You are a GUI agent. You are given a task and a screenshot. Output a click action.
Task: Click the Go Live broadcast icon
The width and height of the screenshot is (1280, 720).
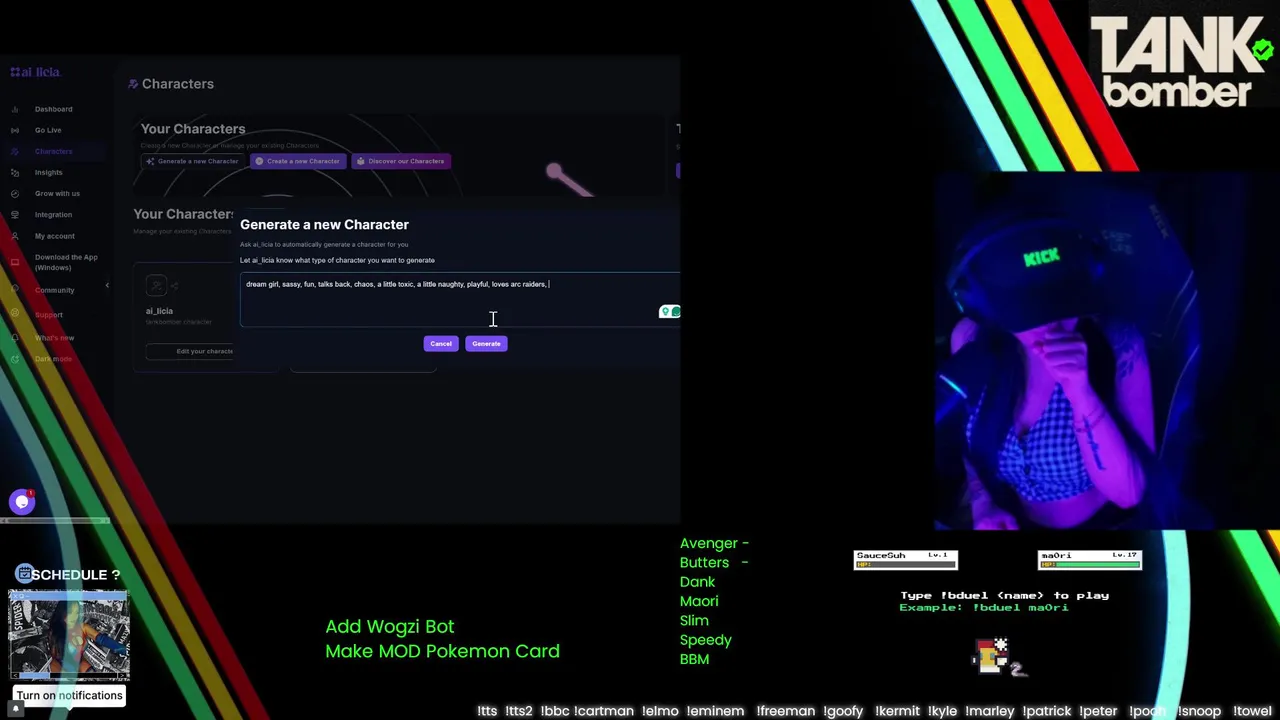[14, 130]
